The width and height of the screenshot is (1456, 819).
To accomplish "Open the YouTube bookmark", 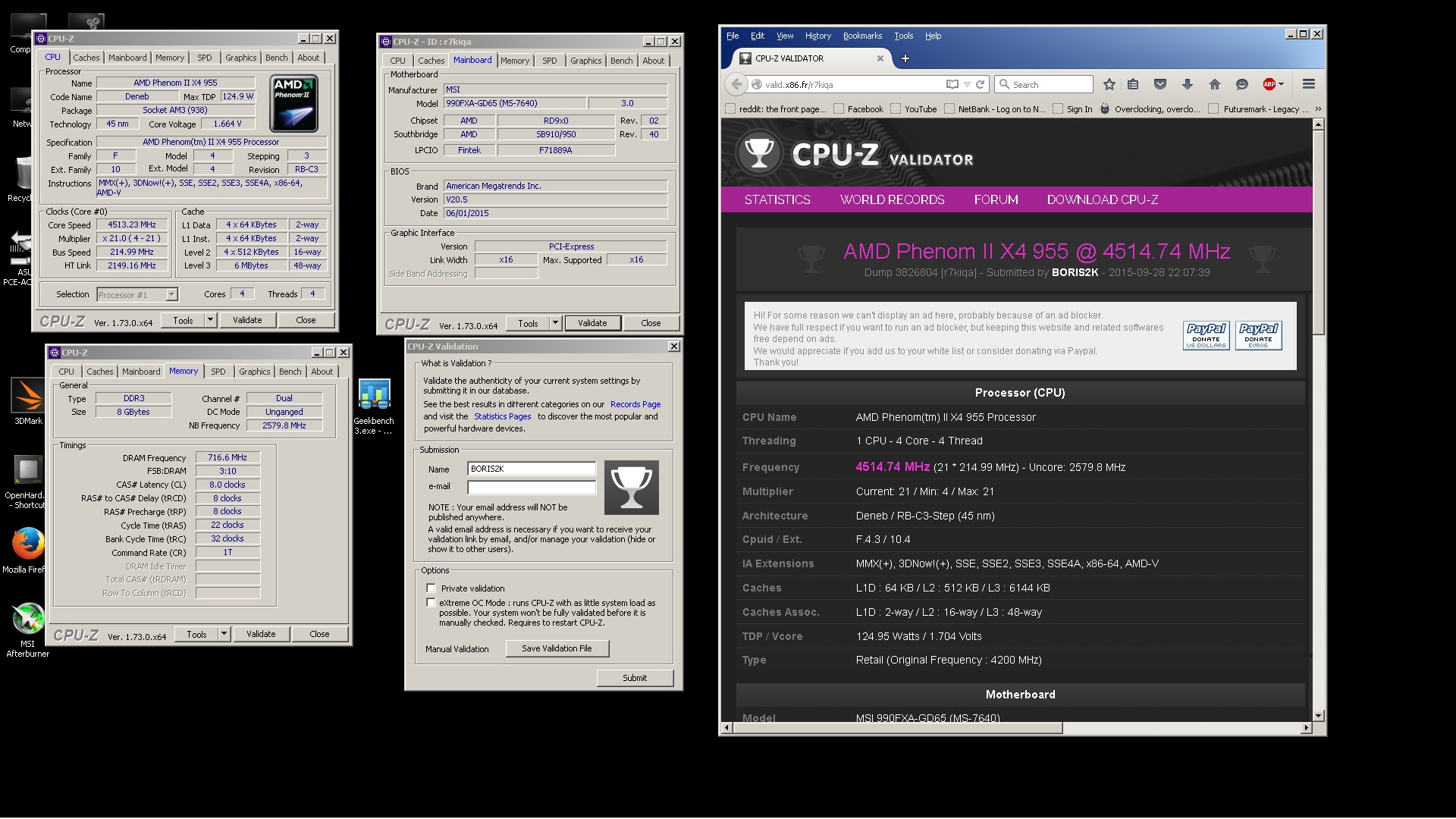I will pos(914,109).
